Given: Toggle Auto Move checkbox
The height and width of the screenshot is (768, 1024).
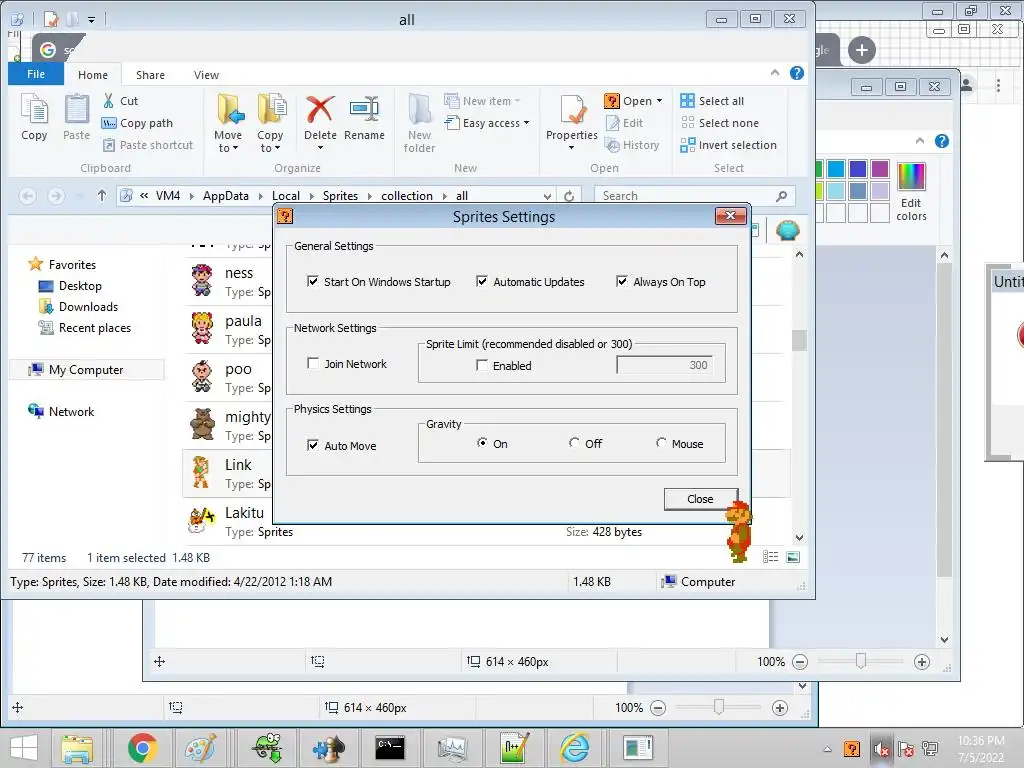Looking at the screenshot, I should click(x=313, y=445).
